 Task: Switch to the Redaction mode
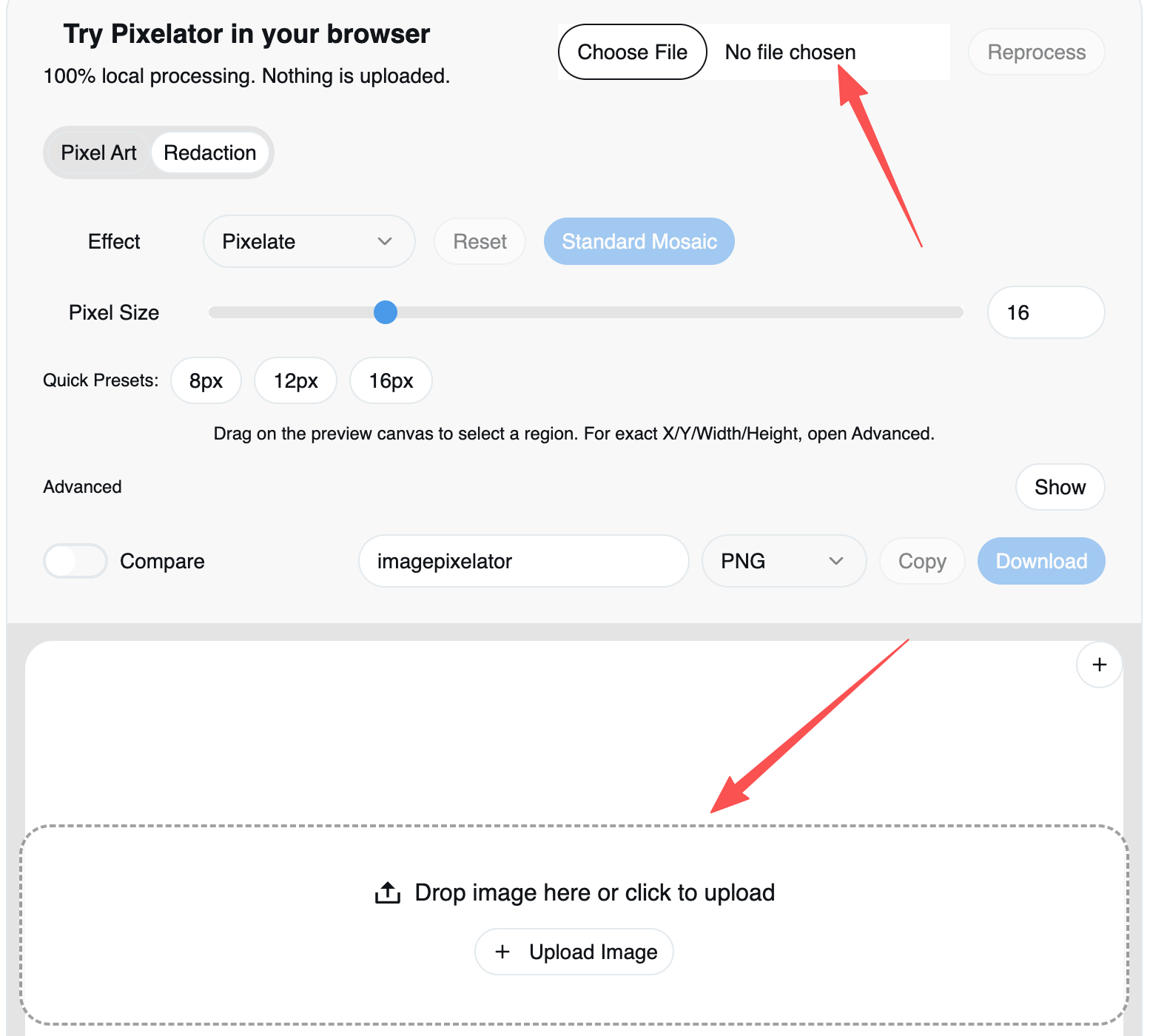210,152
